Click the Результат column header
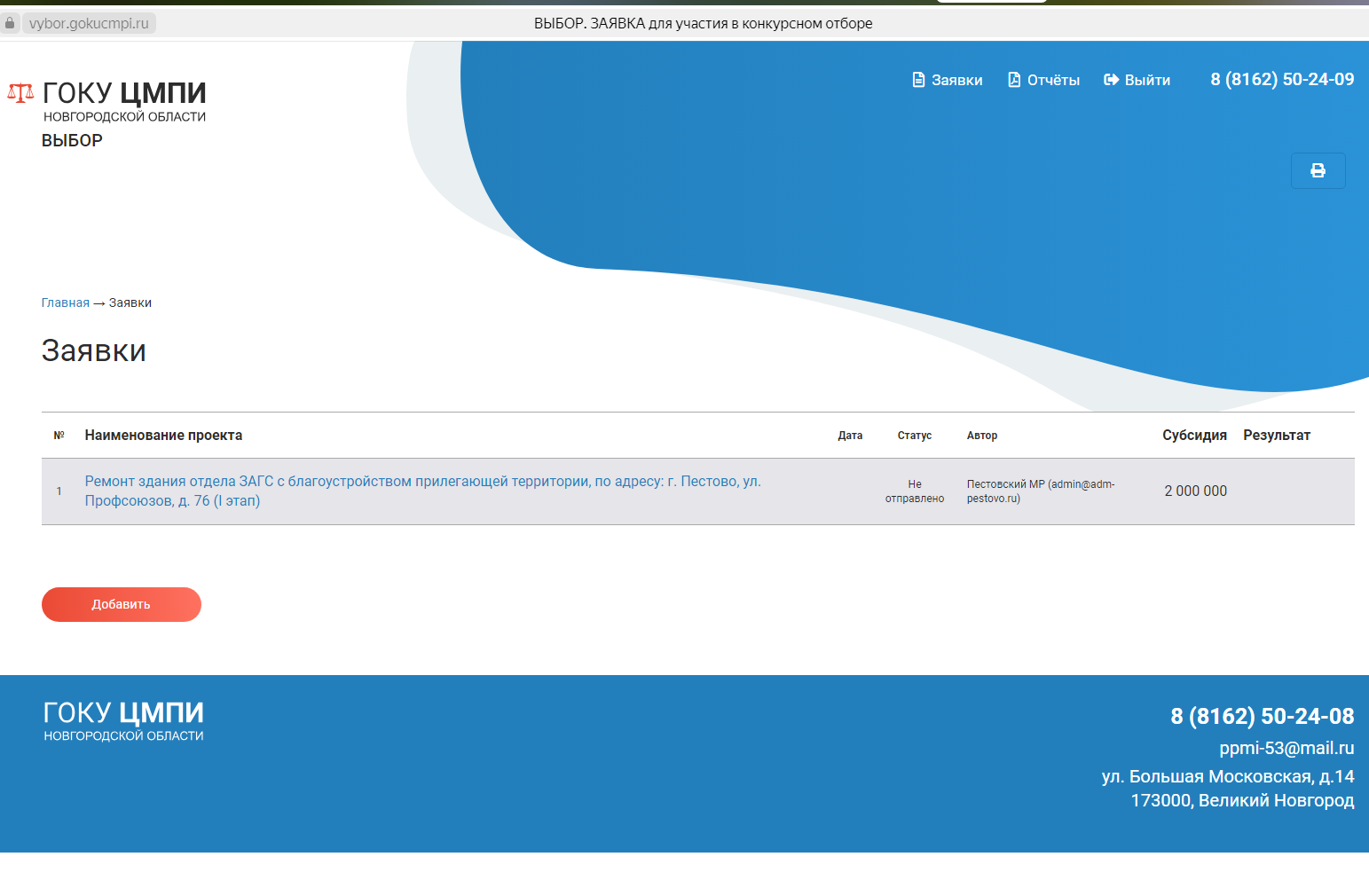Image resolution: width=1369 pixels, height=896 pixels. (x=1277, y=435)
